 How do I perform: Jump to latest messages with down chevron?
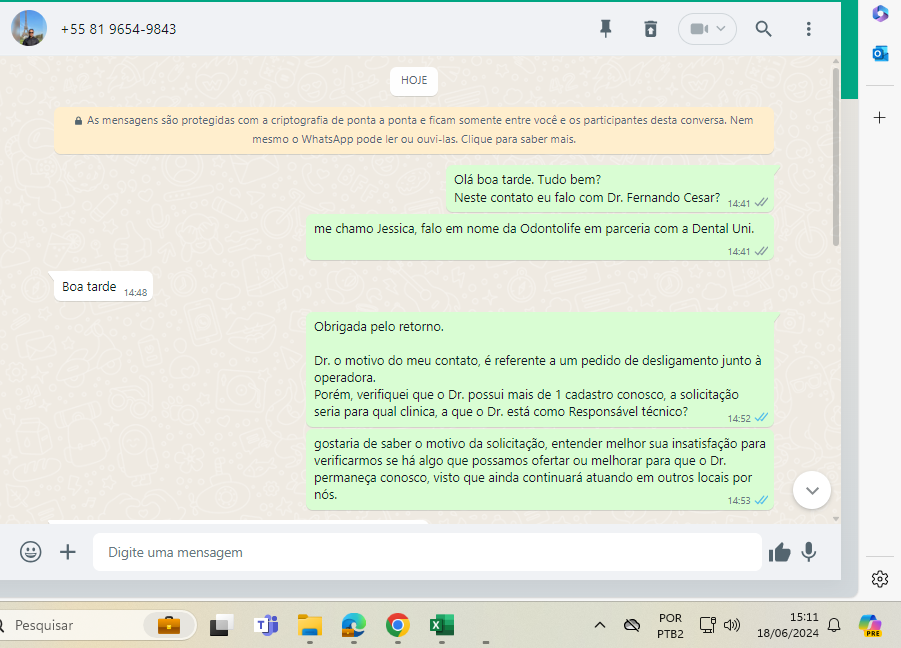coord(812,490)
